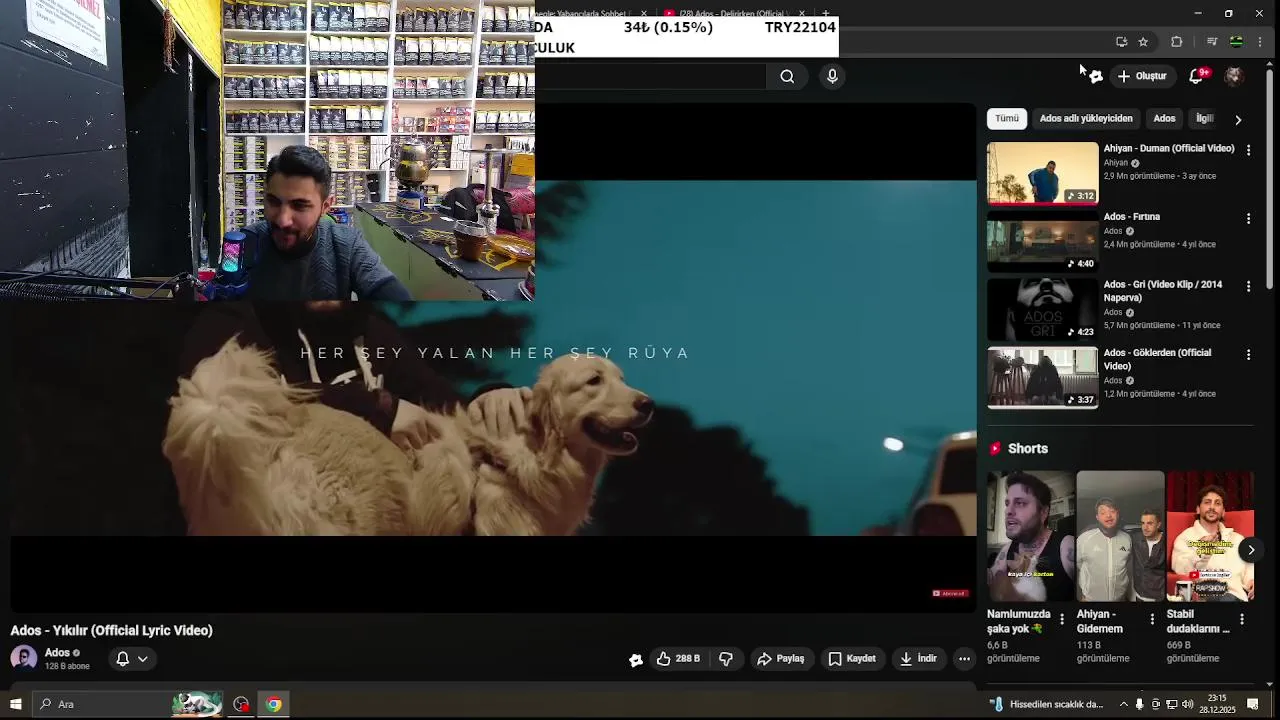
Task: Close the Ados - Delirirken browser tab
Action: [802, 13]
